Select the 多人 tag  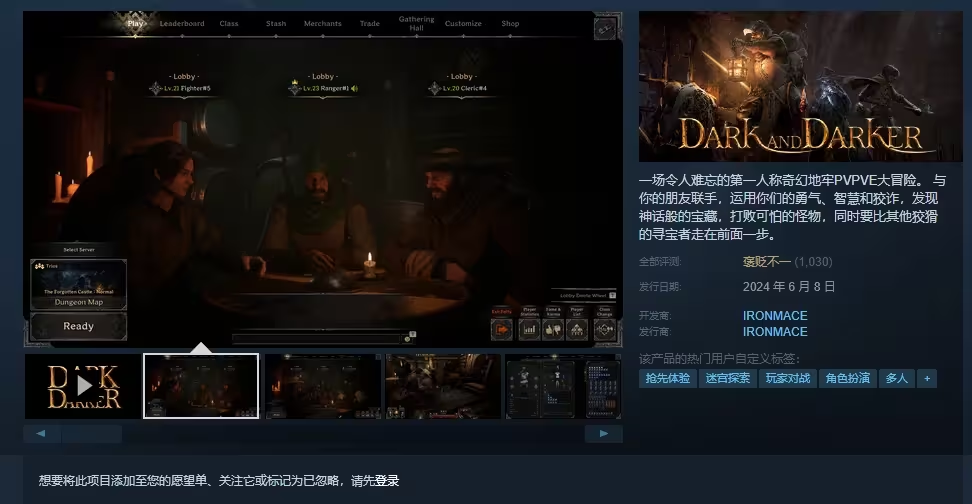[896, 378]
